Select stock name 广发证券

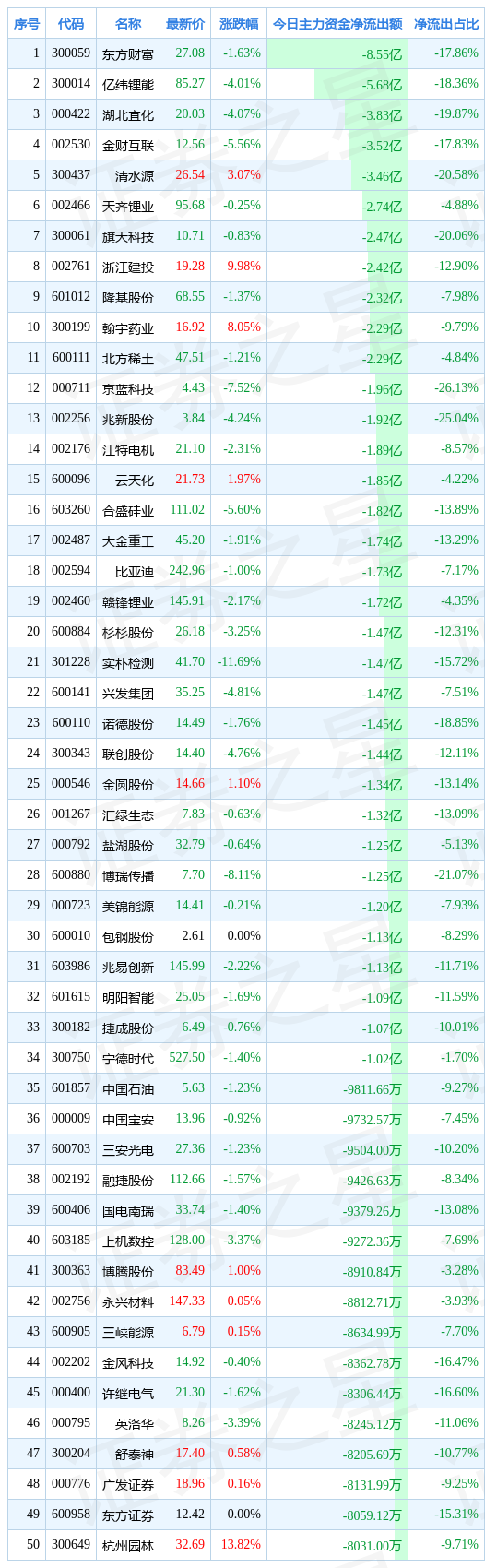128,1485
